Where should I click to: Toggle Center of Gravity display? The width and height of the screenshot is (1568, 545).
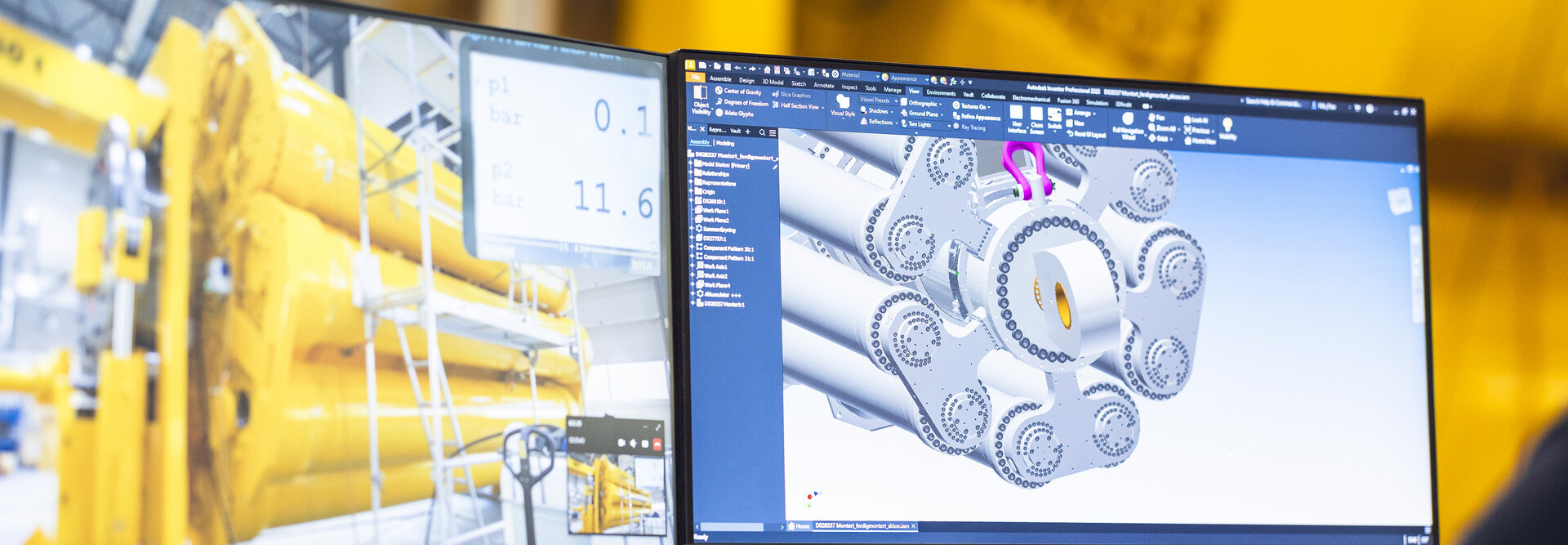[x=719, y=91]
